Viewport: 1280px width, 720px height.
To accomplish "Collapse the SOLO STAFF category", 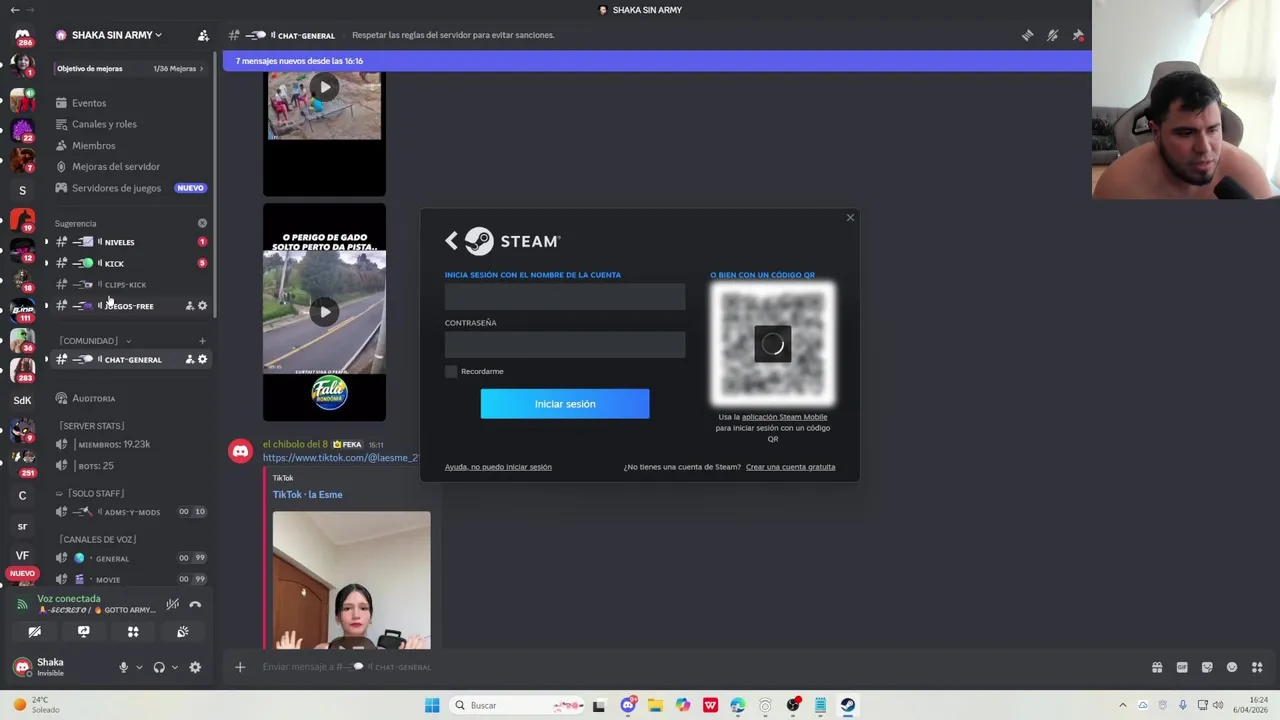I will click(90, 493).
